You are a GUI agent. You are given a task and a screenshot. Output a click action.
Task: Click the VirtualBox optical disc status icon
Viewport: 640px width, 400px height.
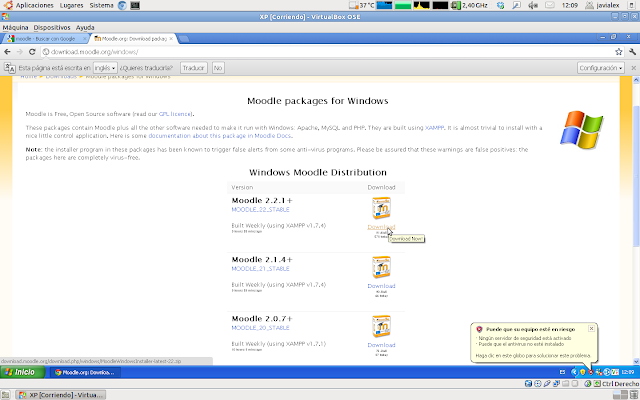[538, 384]
